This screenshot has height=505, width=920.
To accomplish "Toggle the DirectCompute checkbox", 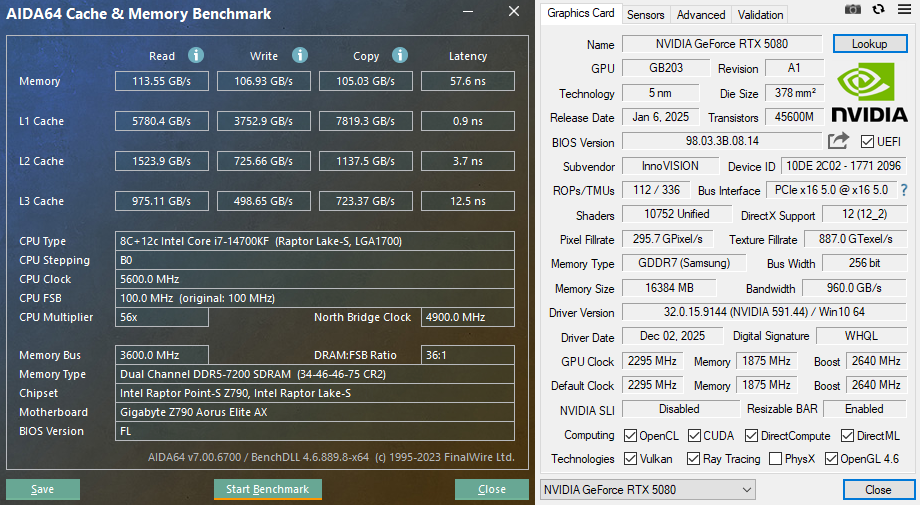I will point(751,435).
